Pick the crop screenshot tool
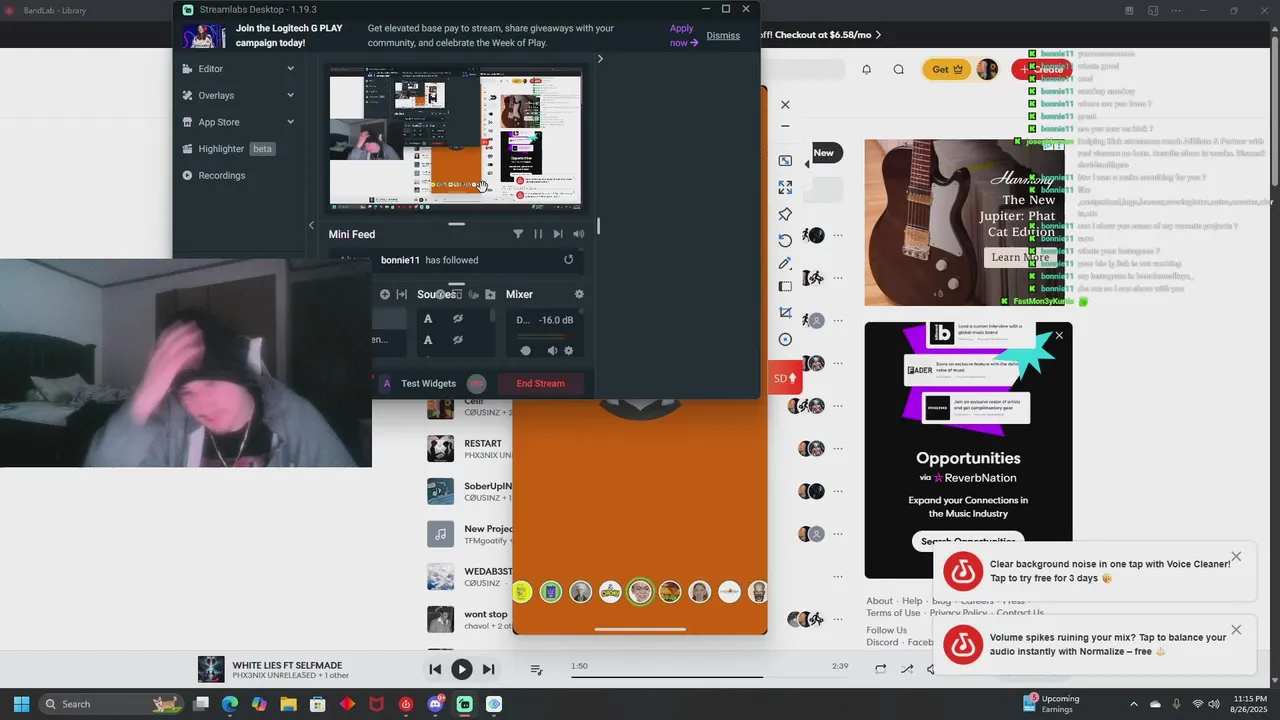 tap(785, 313)
